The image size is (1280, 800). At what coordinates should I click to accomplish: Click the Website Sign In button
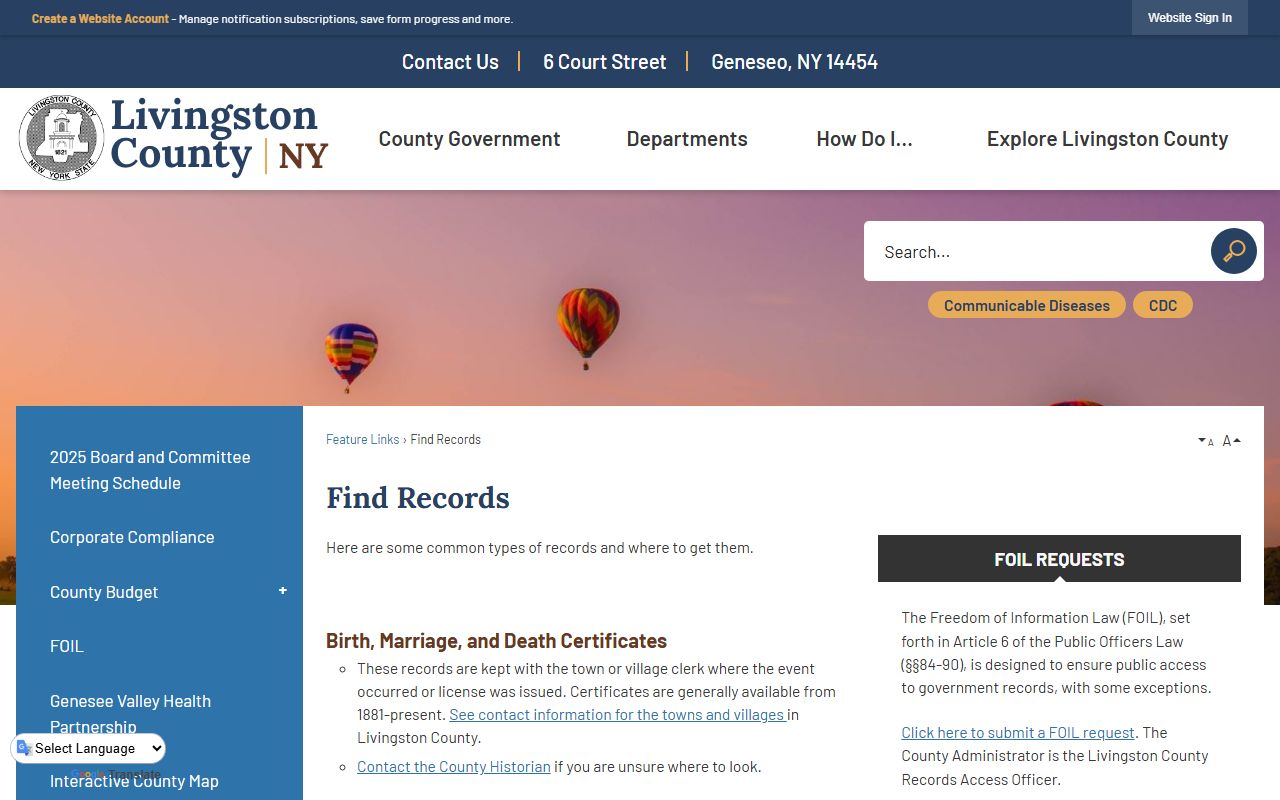[1189, 18]
